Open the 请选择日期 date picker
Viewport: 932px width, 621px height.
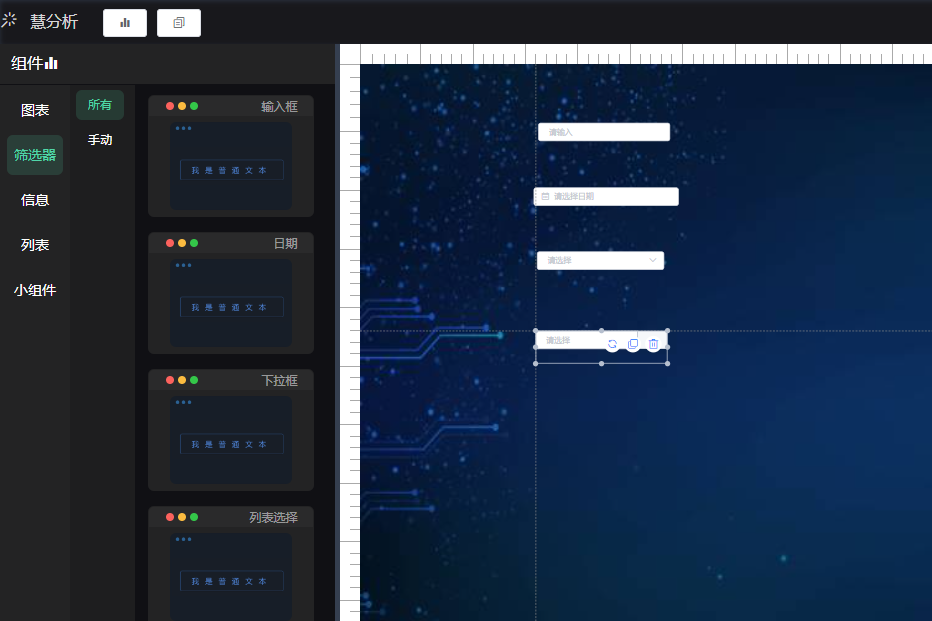click(x=612, y=197)
